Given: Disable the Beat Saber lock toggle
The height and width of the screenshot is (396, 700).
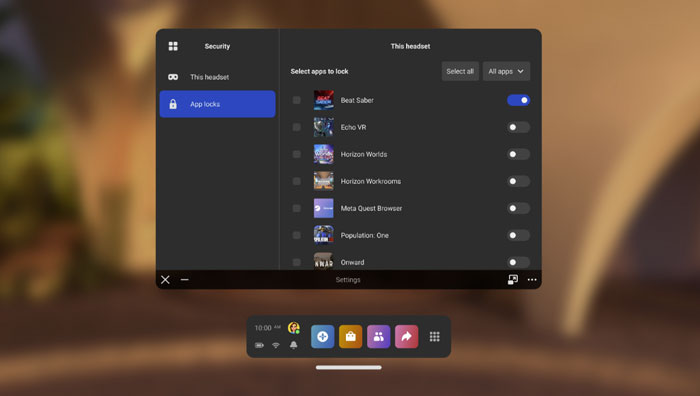Looking at the screenshot, I should [518, 100].
